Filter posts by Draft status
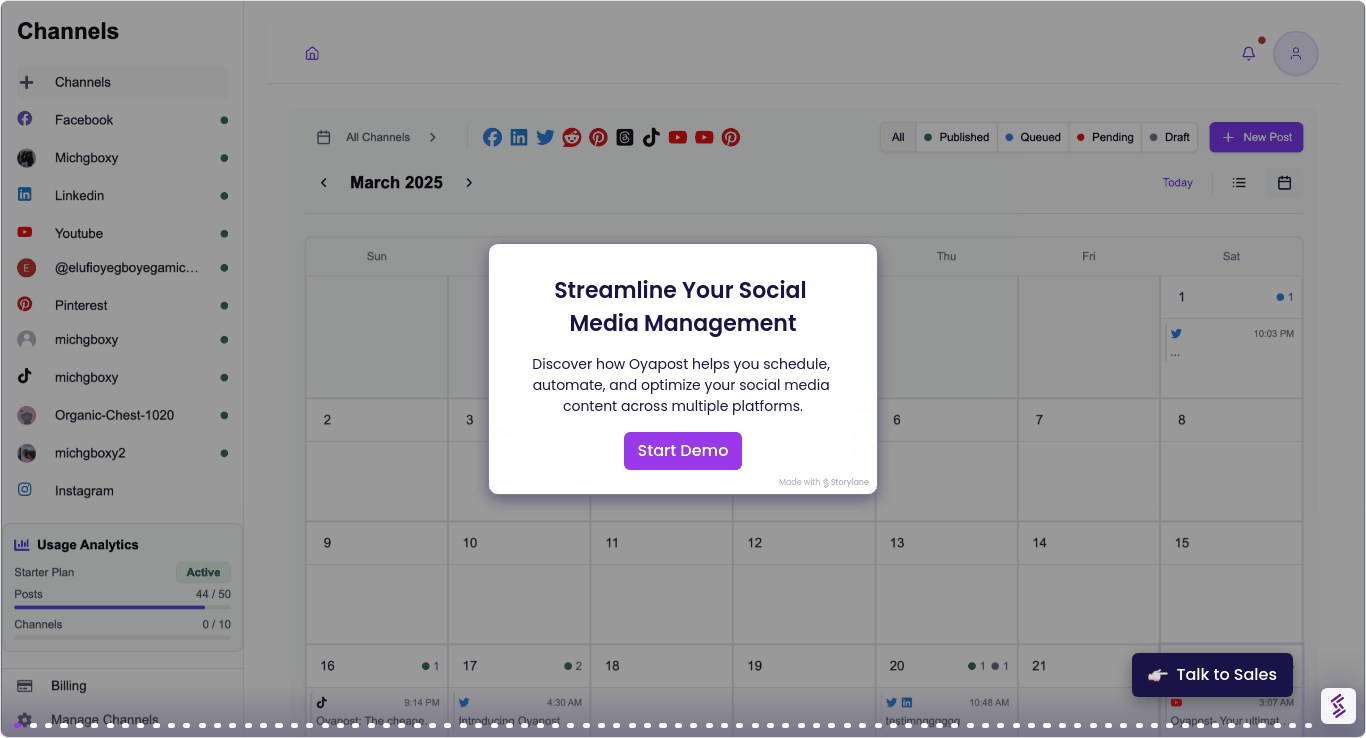The width and height of the screenshot is (1366, 738). click(1170, 137)
